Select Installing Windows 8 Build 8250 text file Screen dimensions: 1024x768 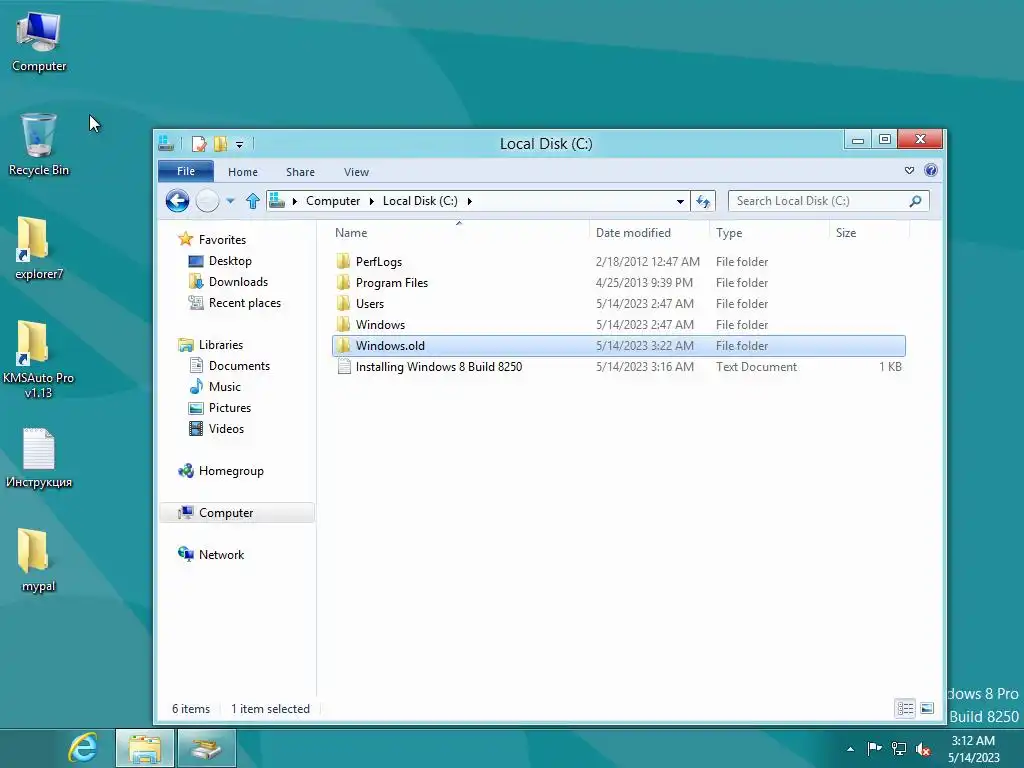point(618,366)
